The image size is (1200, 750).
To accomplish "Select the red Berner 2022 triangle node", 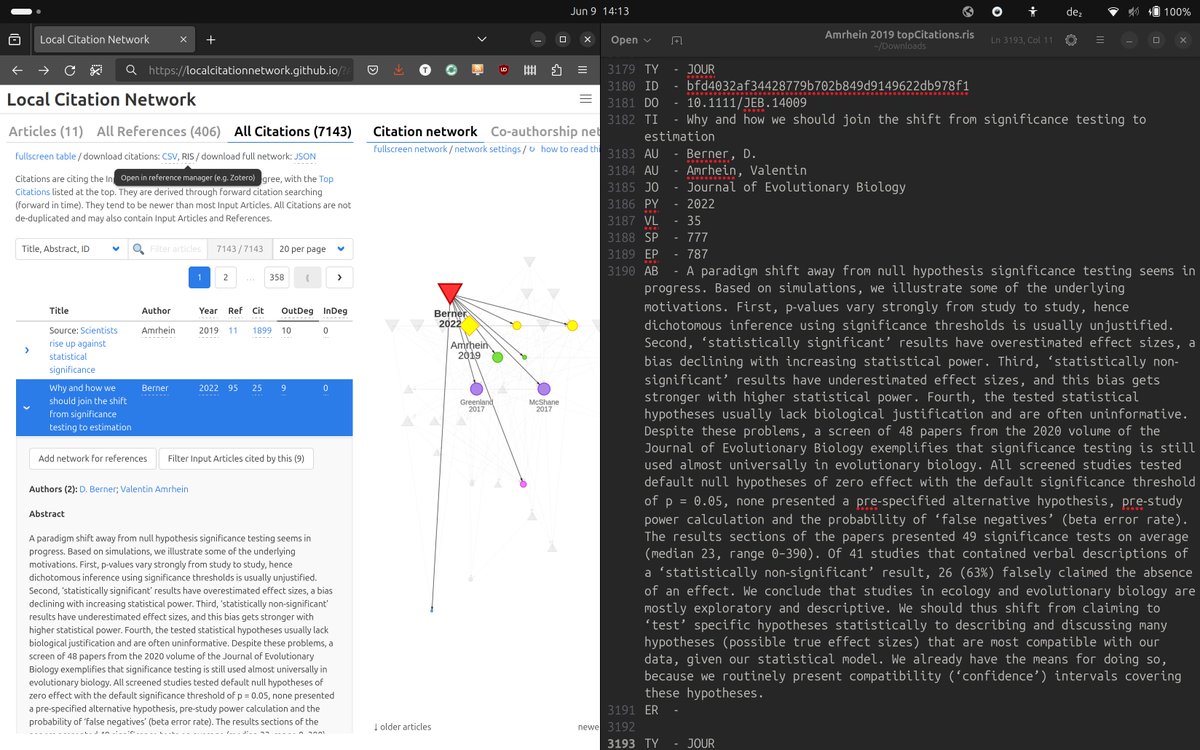I will [450, 293].
